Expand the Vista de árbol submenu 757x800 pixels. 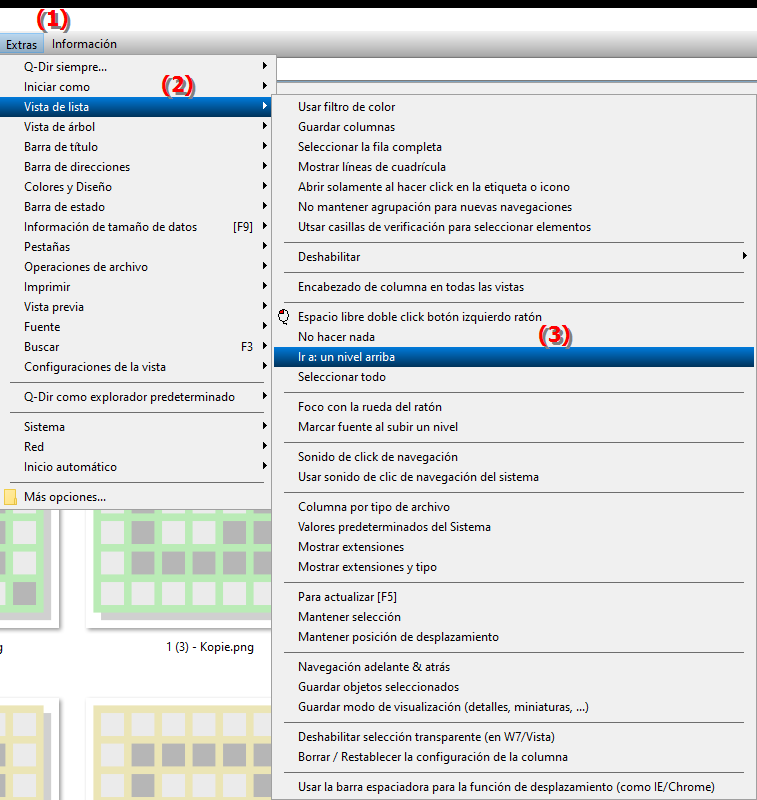click(137, 127)
